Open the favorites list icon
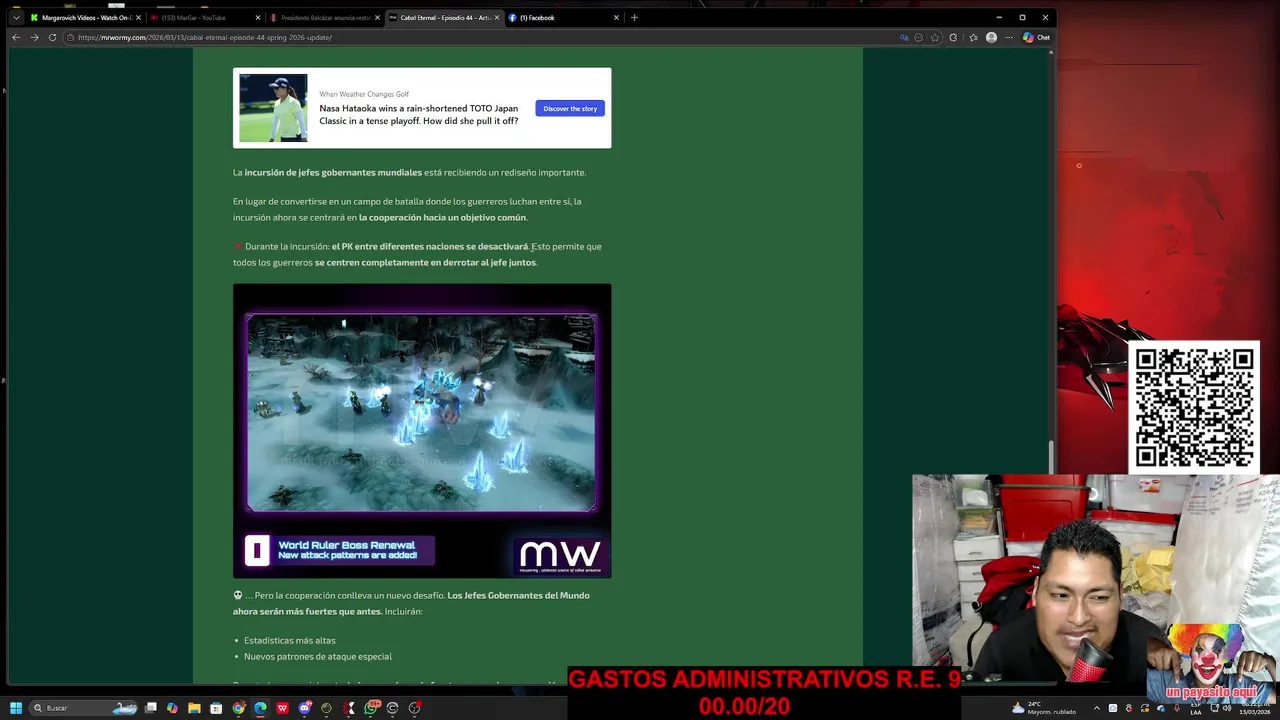1280x720 pixels. coord(973,37)
